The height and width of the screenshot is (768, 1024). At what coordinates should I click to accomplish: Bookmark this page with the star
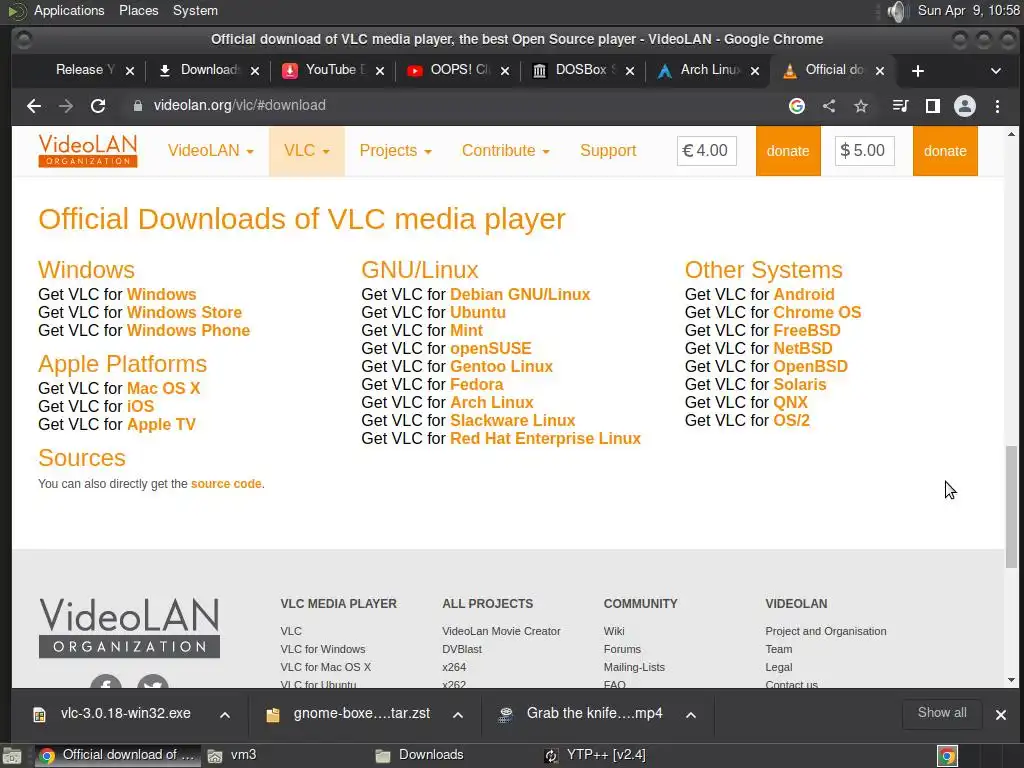861,106
